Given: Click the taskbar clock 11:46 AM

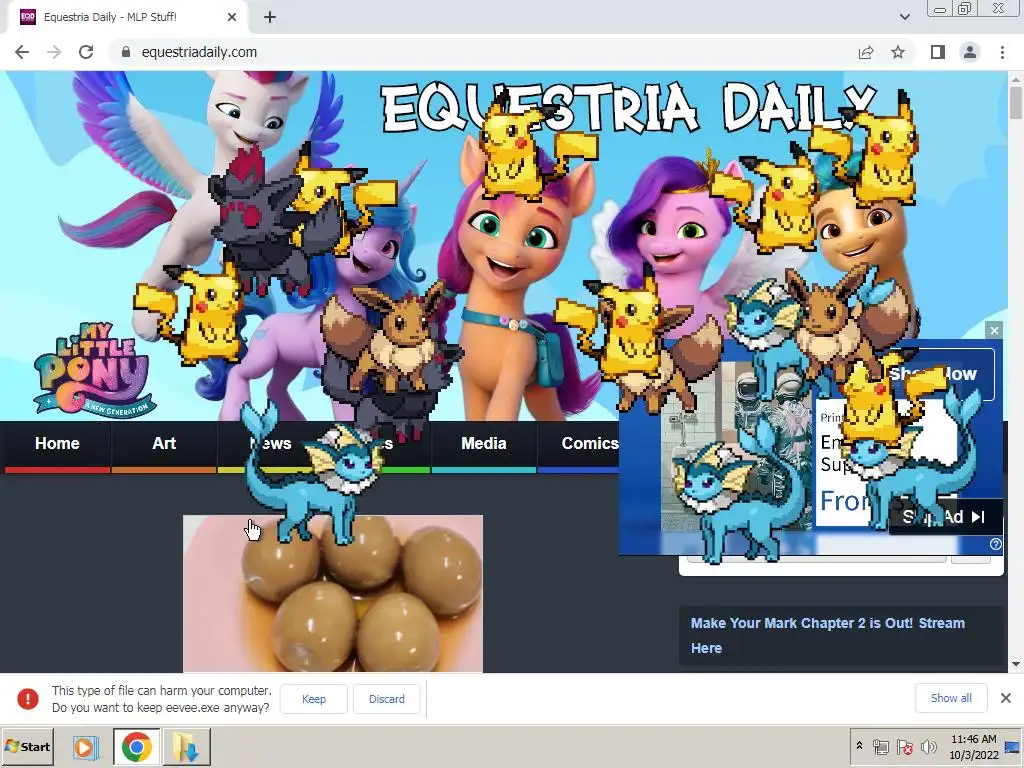Looking at the screenshot, I should pyautogui.click(x=973, y=739).
